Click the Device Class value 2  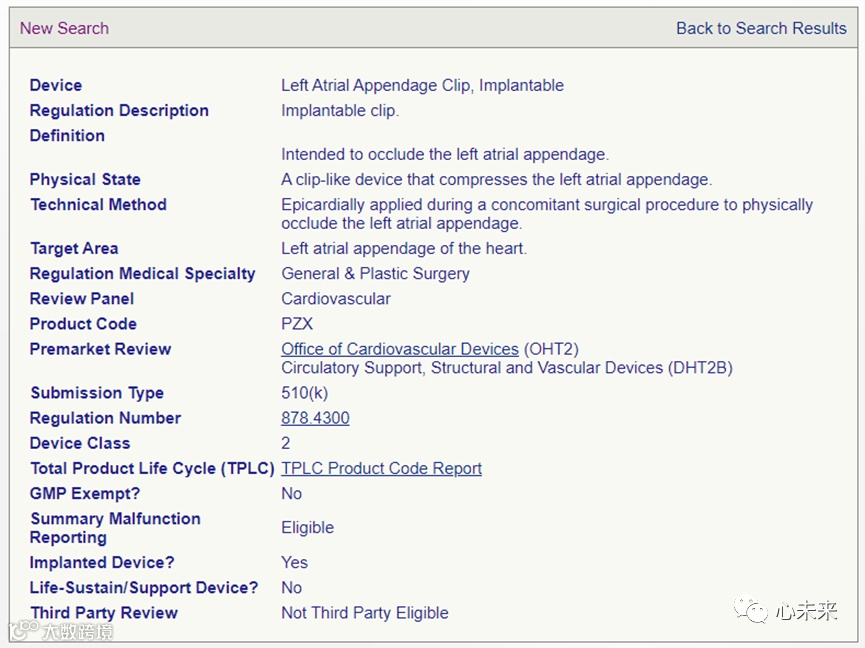click(x=286, y=443)
